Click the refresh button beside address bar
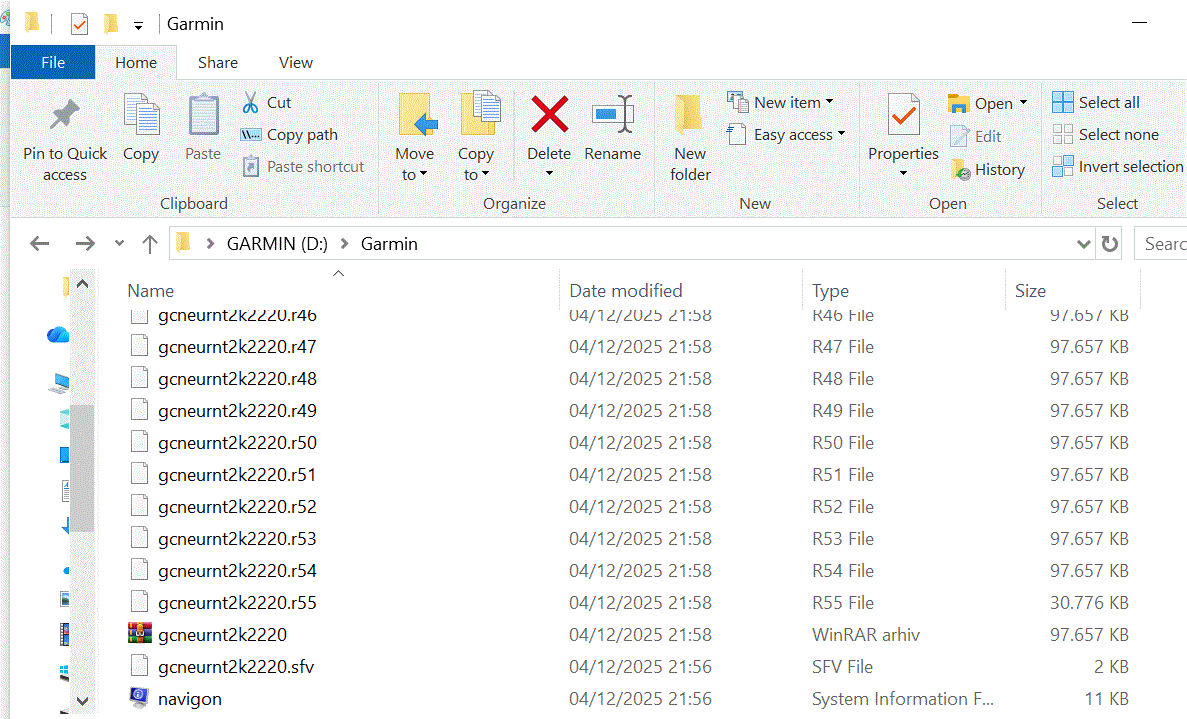The height and width of the screenshot is (719, 1187). coord(1109,244)
